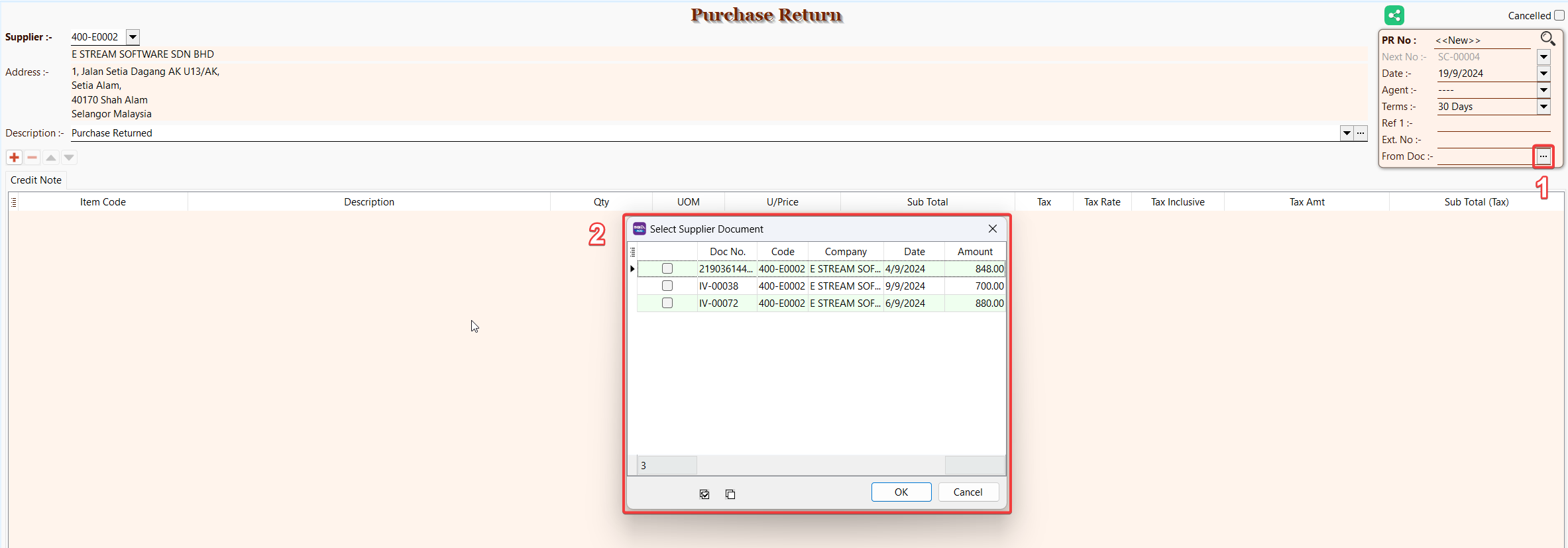The image size is (1568, 548).
Task: Click the Ref 1 input field
Action: click(1492, 123)
